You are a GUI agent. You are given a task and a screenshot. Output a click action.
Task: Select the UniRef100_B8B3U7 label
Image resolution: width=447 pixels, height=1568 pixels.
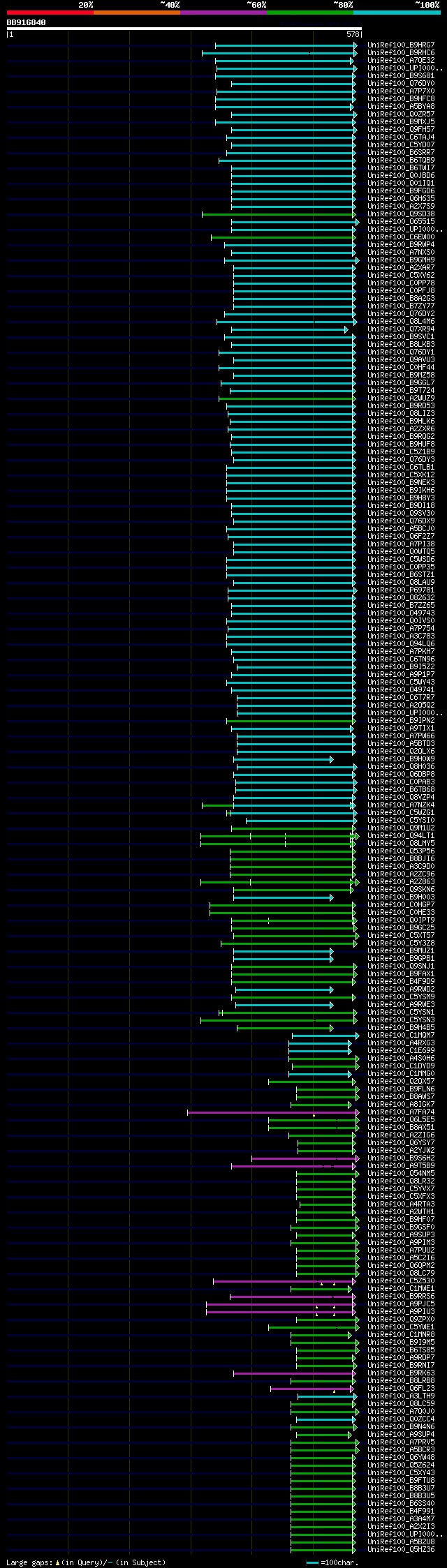(401, 1488)
